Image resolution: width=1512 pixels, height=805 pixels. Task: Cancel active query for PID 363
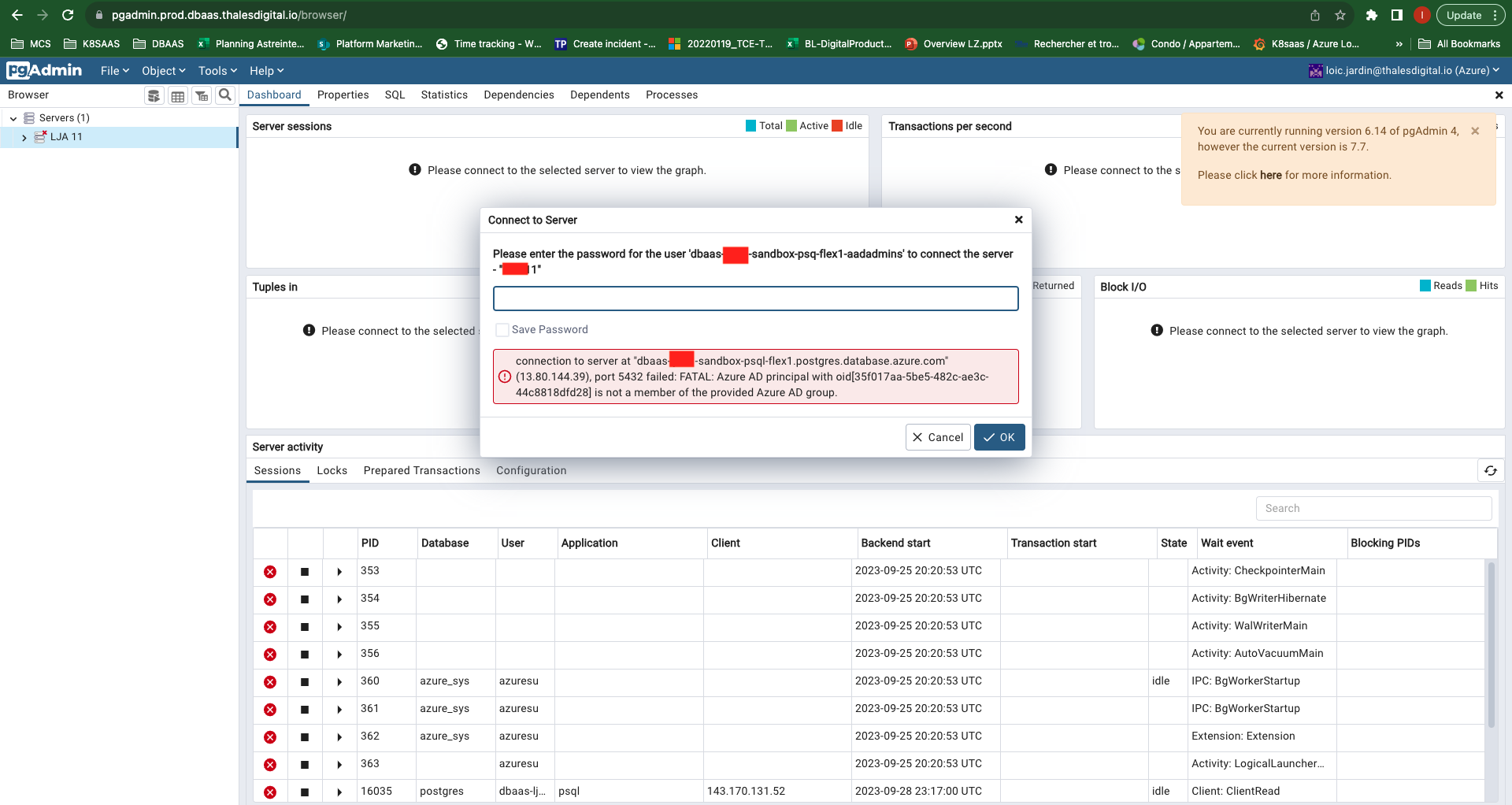pyautogui.click(x=305, y=765)
